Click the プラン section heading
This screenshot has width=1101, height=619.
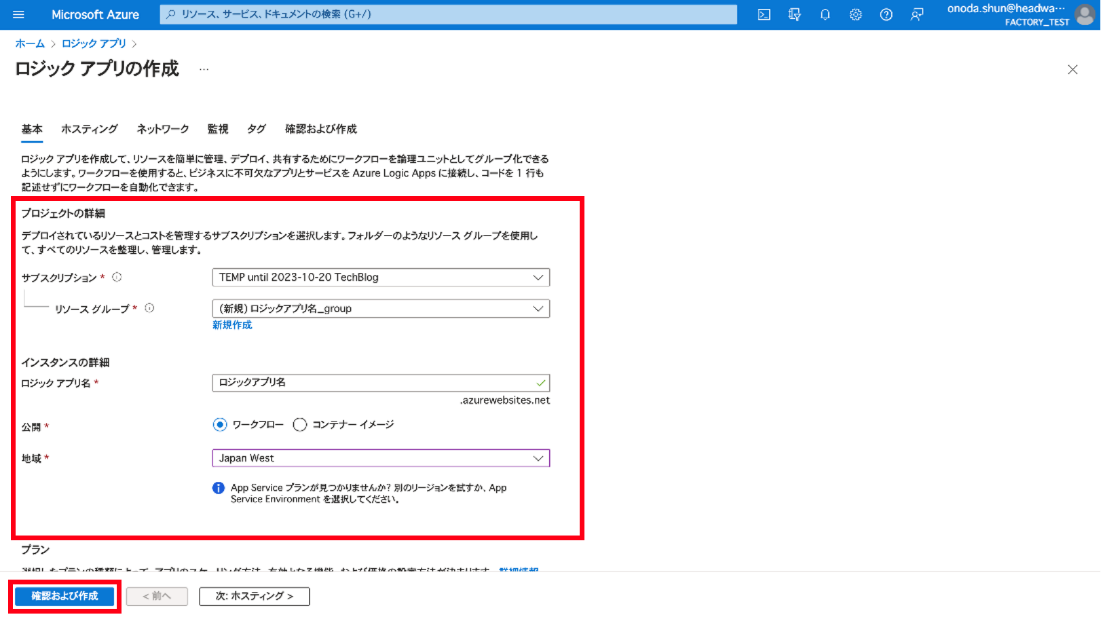pyautogui.click(x=35, y=550)
